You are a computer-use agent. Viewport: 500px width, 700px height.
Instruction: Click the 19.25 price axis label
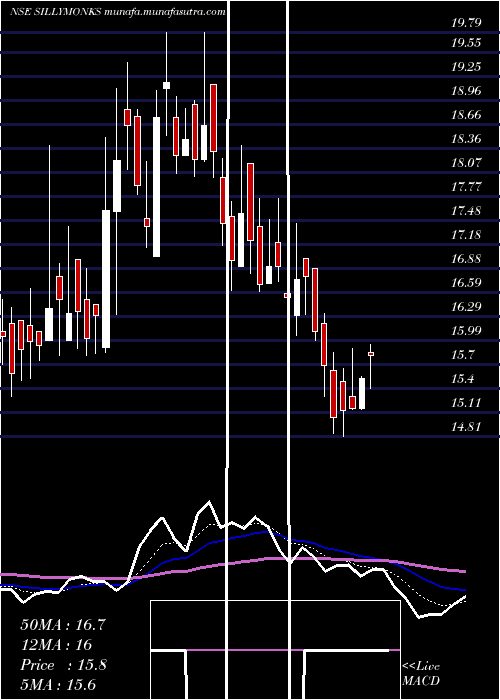click(x=466, y=67)
